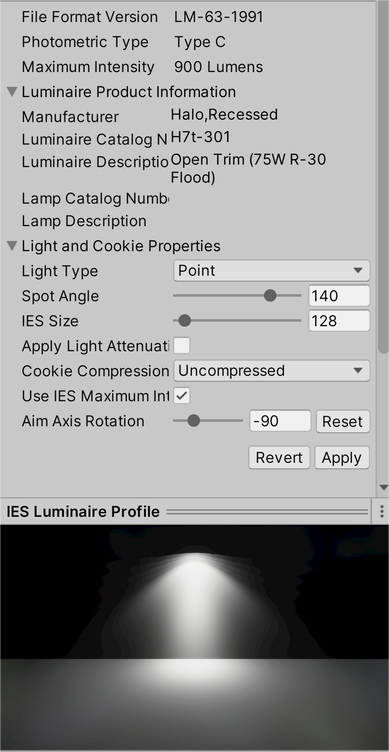Click the Revert button

click(279, 458)
